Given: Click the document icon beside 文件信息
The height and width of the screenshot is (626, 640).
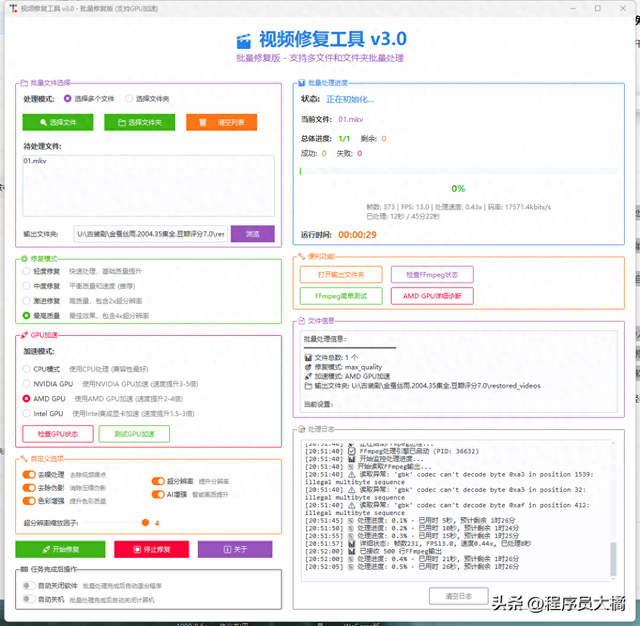Looking at the screenshot, I should tap(302, 321).
